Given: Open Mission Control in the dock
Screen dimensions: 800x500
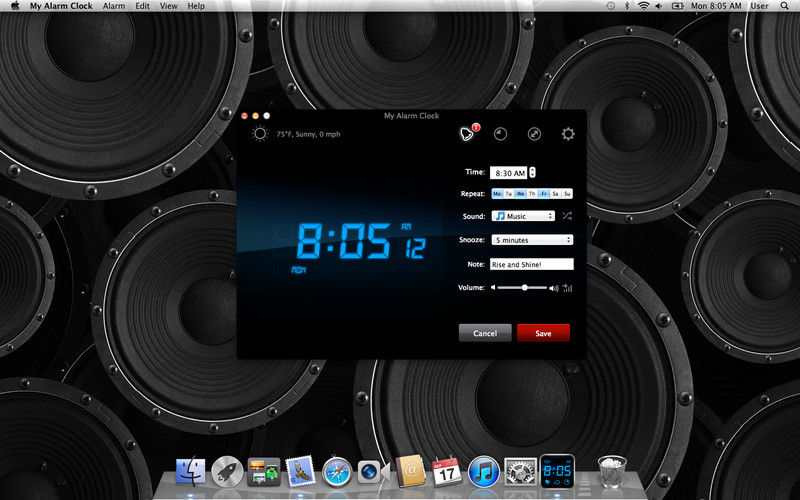Looking at the screenshot, I should (264, 471).
